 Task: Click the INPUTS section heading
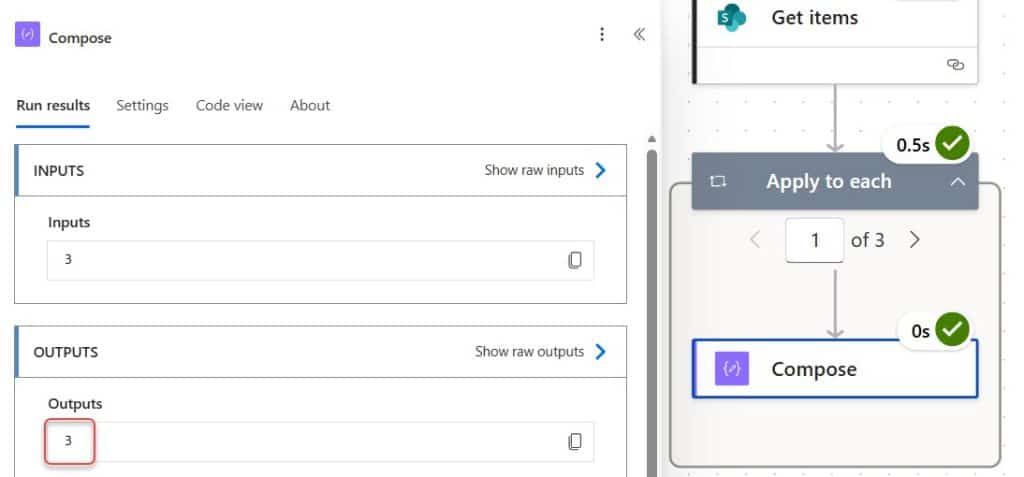[x=59, y=171]
